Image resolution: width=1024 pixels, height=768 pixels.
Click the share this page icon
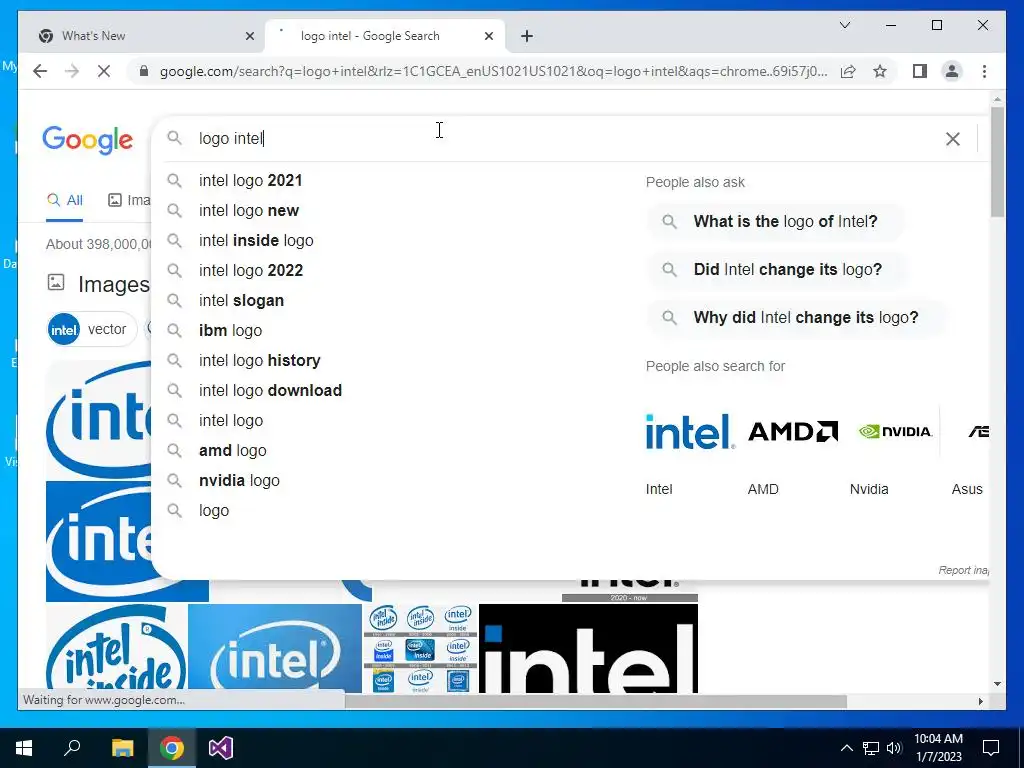[x=848, y=71]
